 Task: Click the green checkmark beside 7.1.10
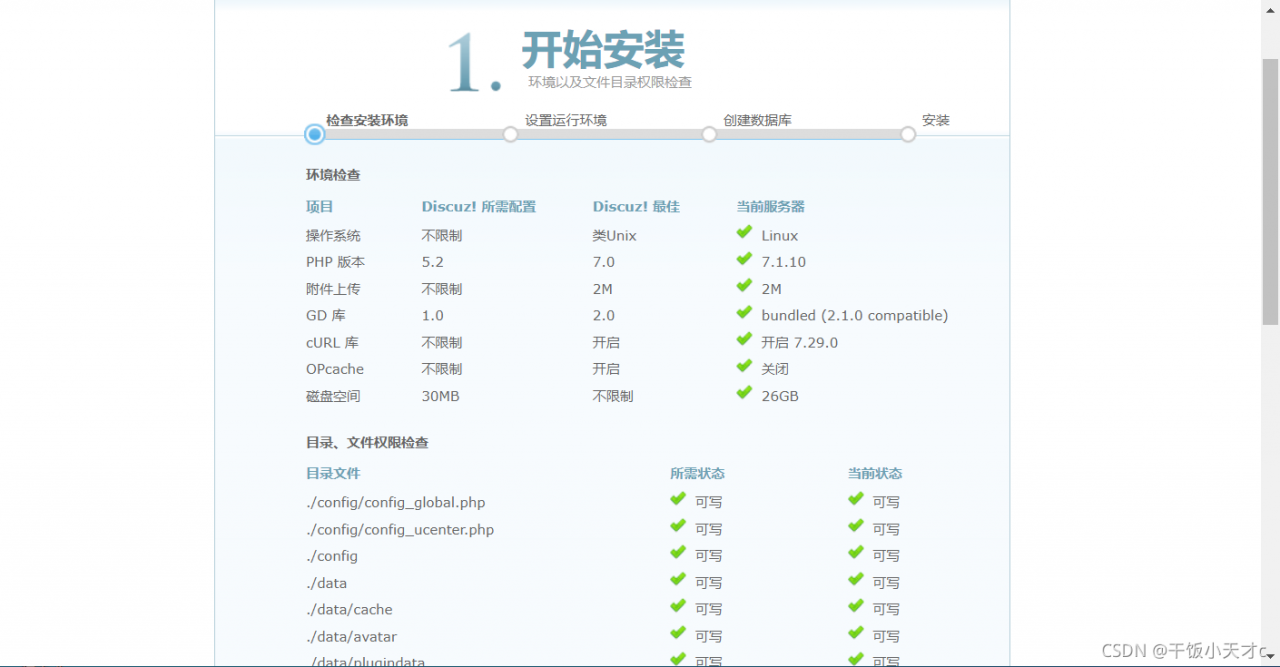744,259
